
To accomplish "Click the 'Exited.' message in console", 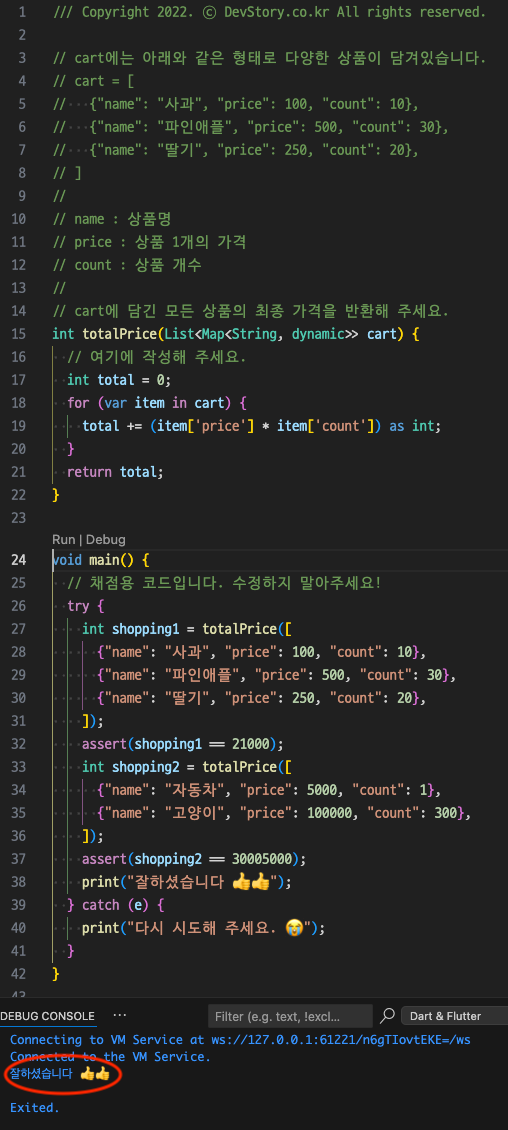I will [x=35, y=1108].
